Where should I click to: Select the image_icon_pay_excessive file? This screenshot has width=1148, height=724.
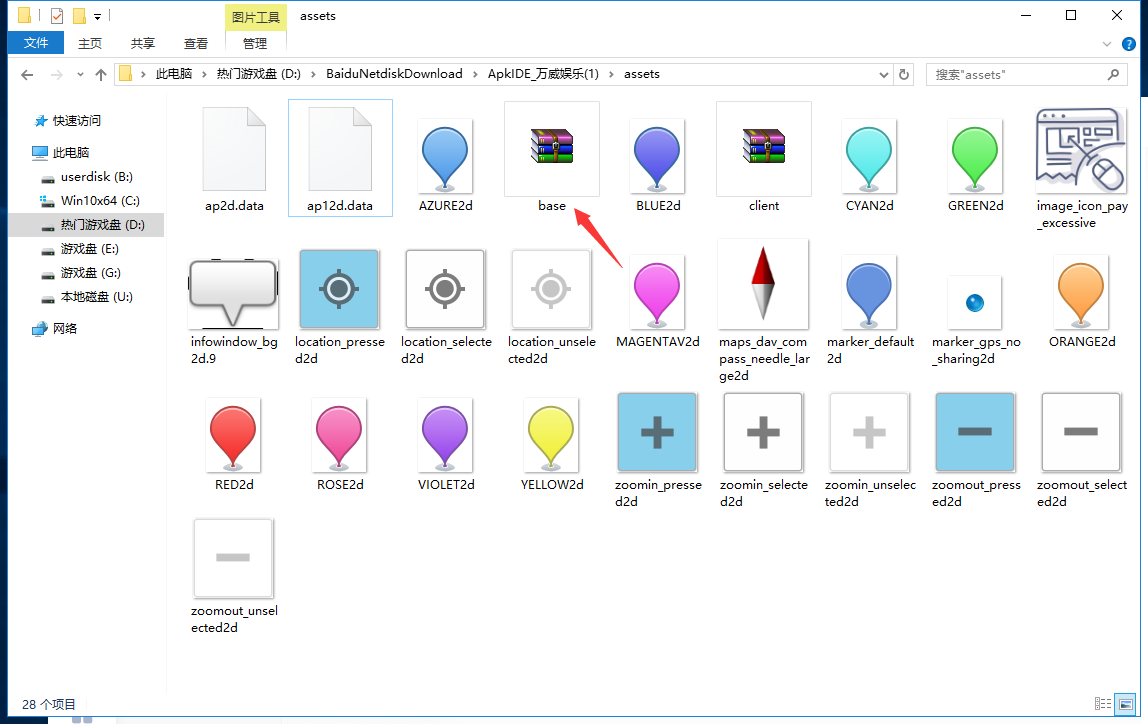[1081, 150]
